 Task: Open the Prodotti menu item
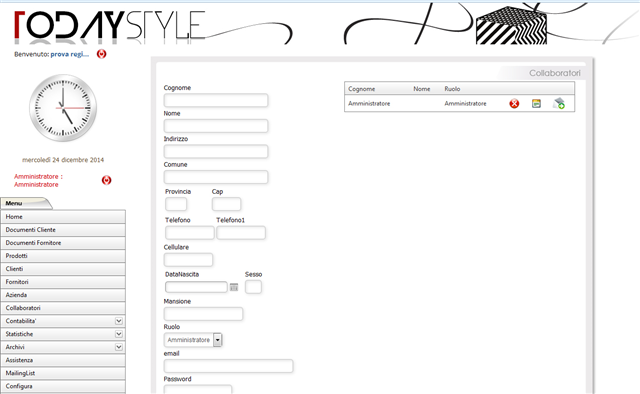click(63, 256)
